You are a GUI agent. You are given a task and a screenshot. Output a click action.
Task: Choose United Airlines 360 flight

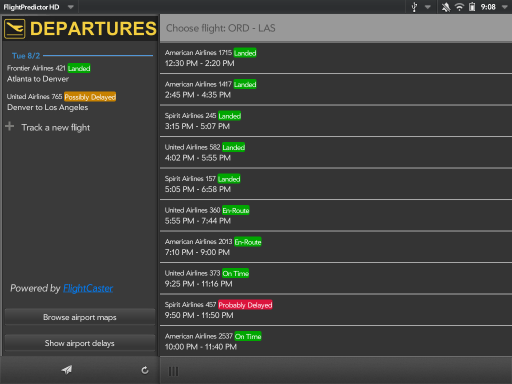[x=336, y=215]
